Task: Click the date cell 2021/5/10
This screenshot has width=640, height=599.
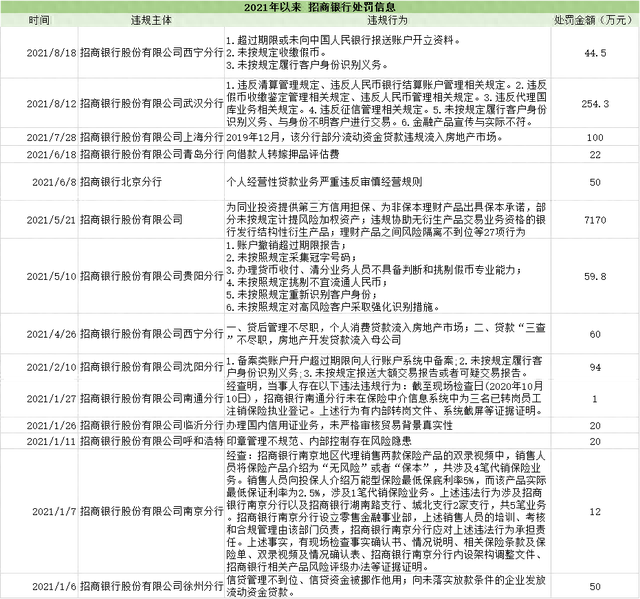Action: point(51,276)
